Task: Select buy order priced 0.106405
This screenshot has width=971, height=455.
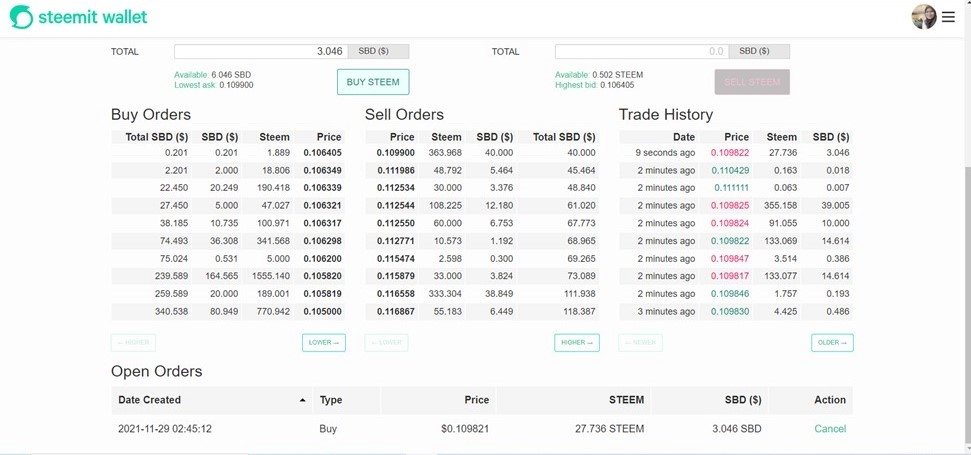Action: point(228,152)
